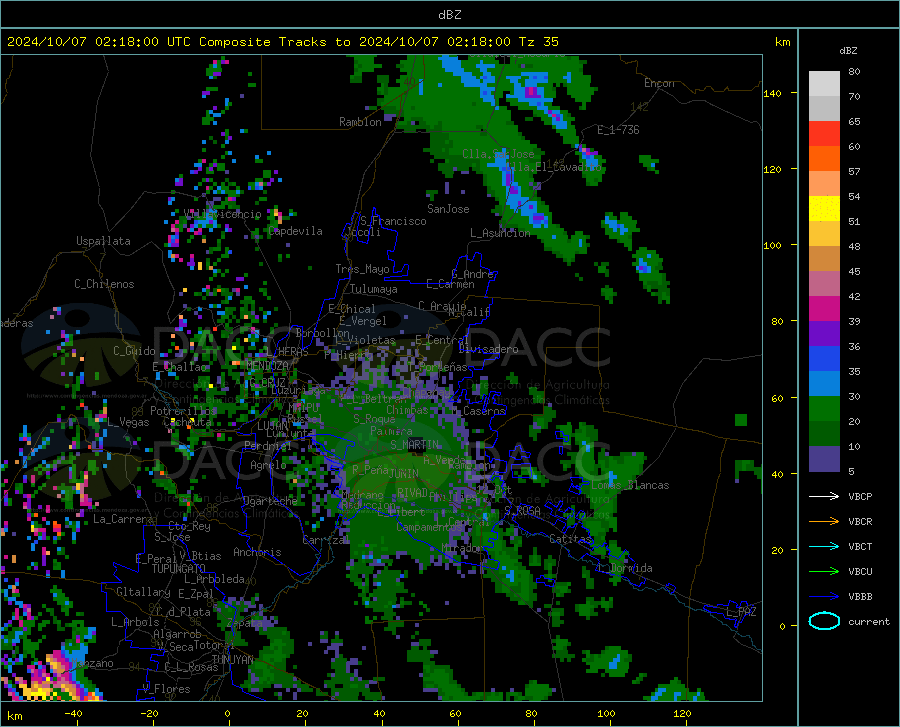Pick the orange swatch below 60 dBZ

[824, 159]
